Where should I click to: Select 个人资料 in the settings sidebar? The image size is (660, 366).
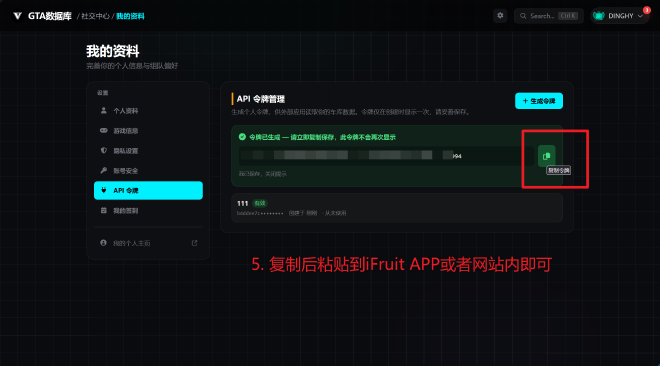tap(148, 111)
